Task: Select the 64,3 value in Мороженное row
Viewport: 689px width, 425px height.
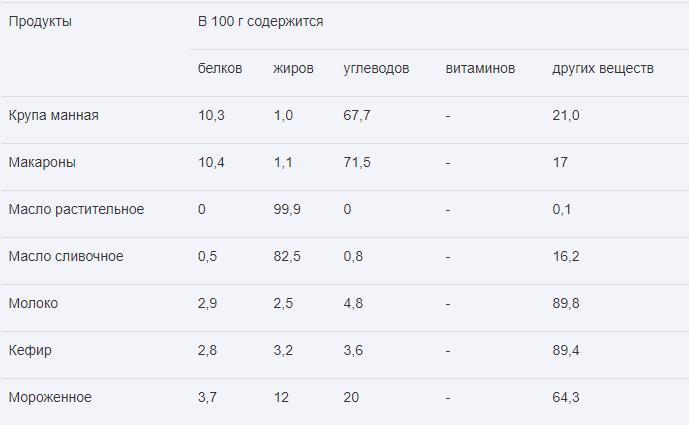Action: [x=566, y=397]
